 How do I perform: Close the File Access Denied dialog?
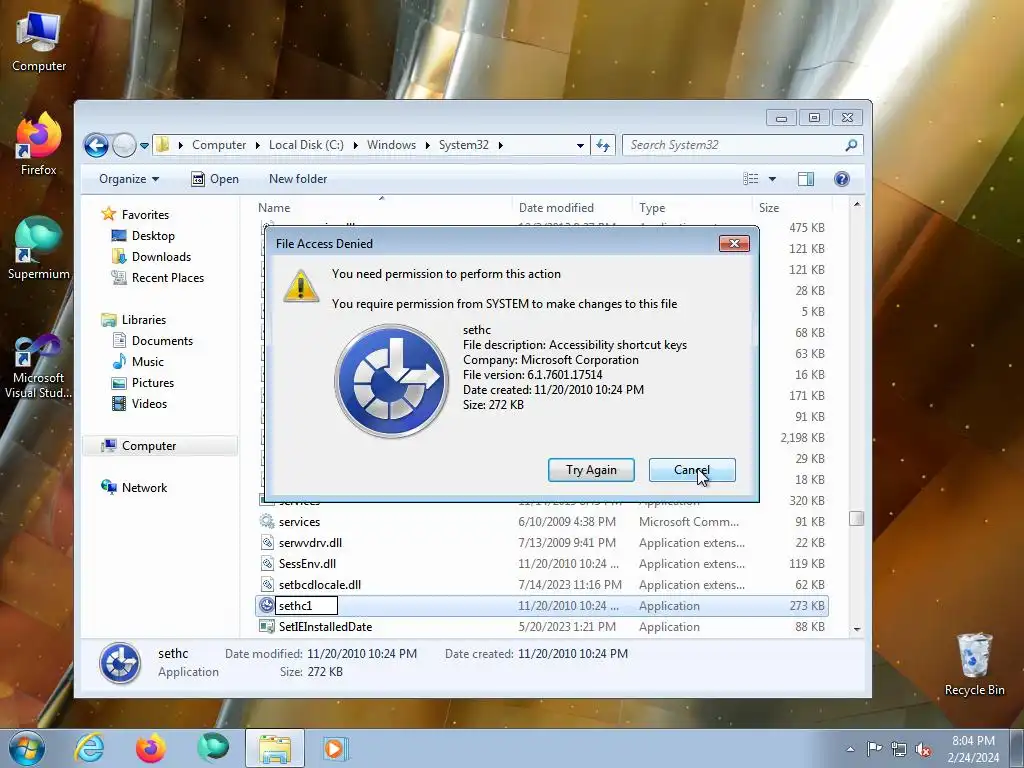click(x=734, y=244)
